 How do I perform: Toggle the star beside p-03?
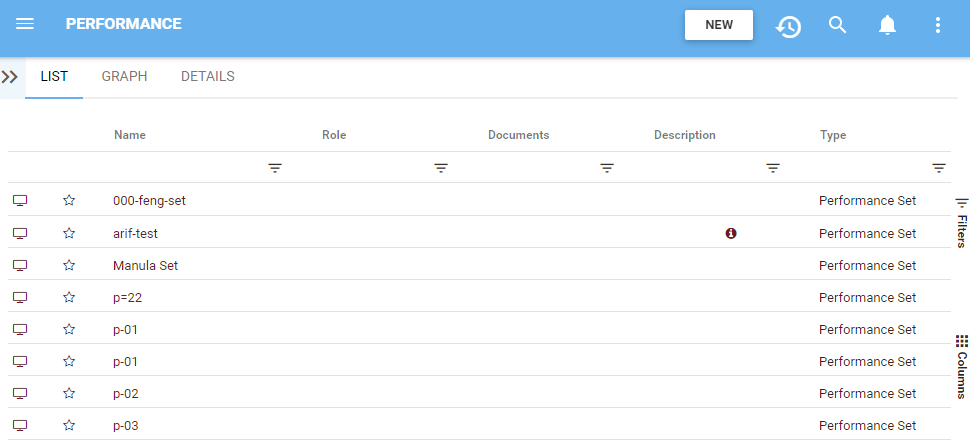pos(69,426)
